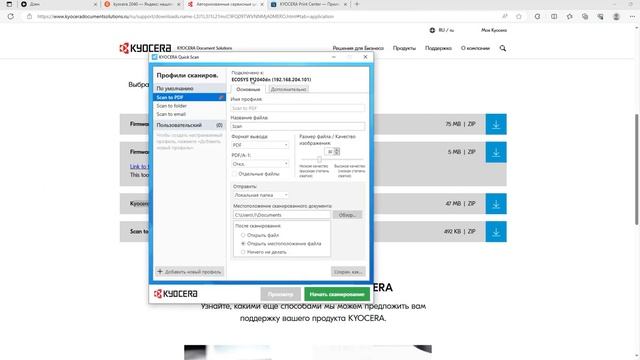The width and height of the screenshot is (640, 360).
Task: Click 'Мое Kyocera' link in header
Action: click(493, 30)
